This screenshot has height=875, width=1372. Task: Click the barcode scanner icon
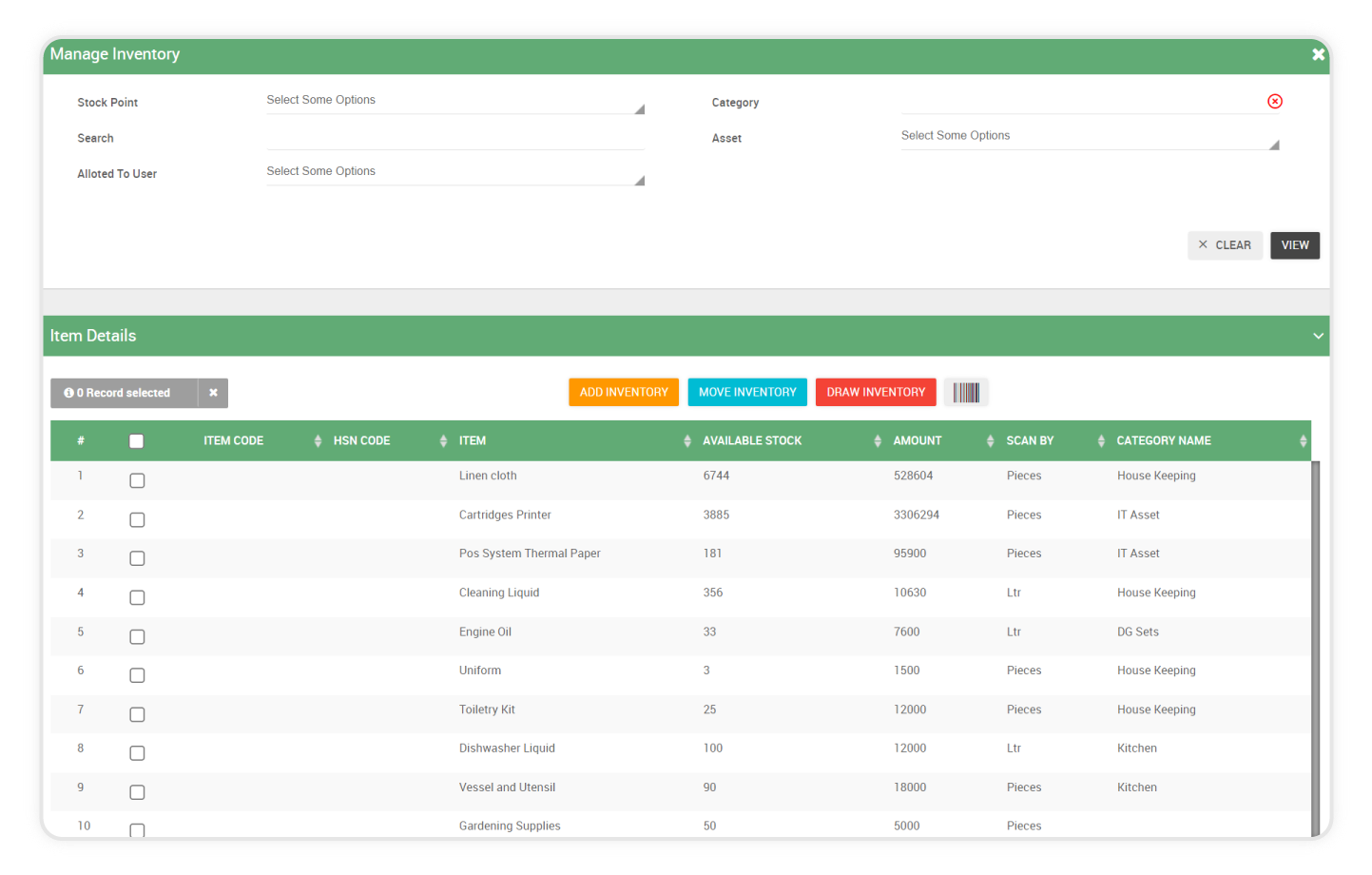(x=965, y=392)
